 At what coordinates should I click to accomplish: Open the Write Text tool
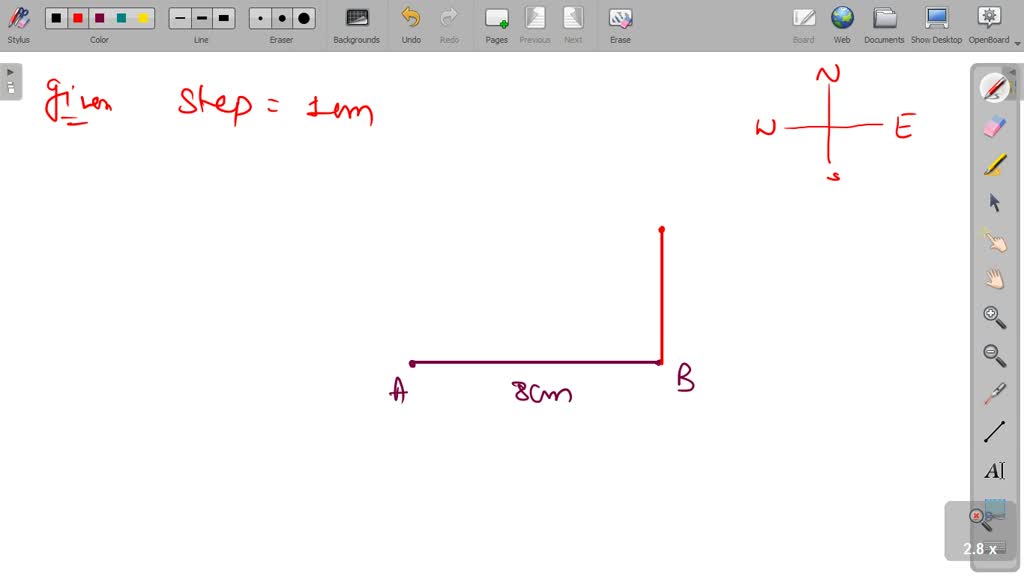coord(995,470)
